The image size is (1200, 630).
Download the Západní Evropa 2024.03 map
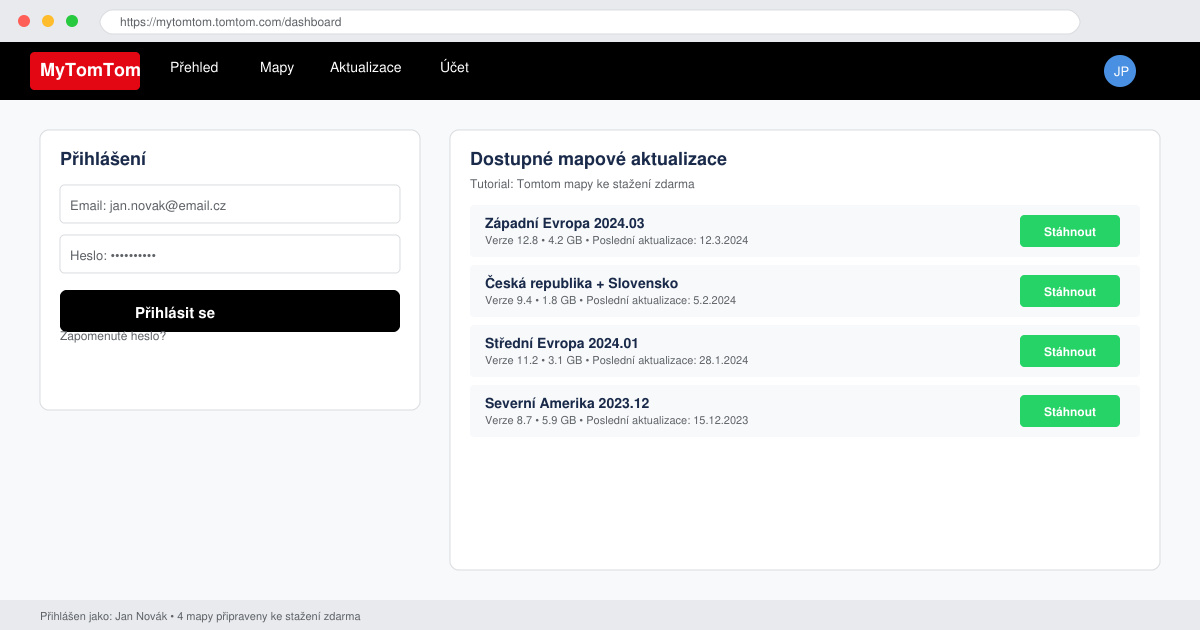click(1070, 231)
